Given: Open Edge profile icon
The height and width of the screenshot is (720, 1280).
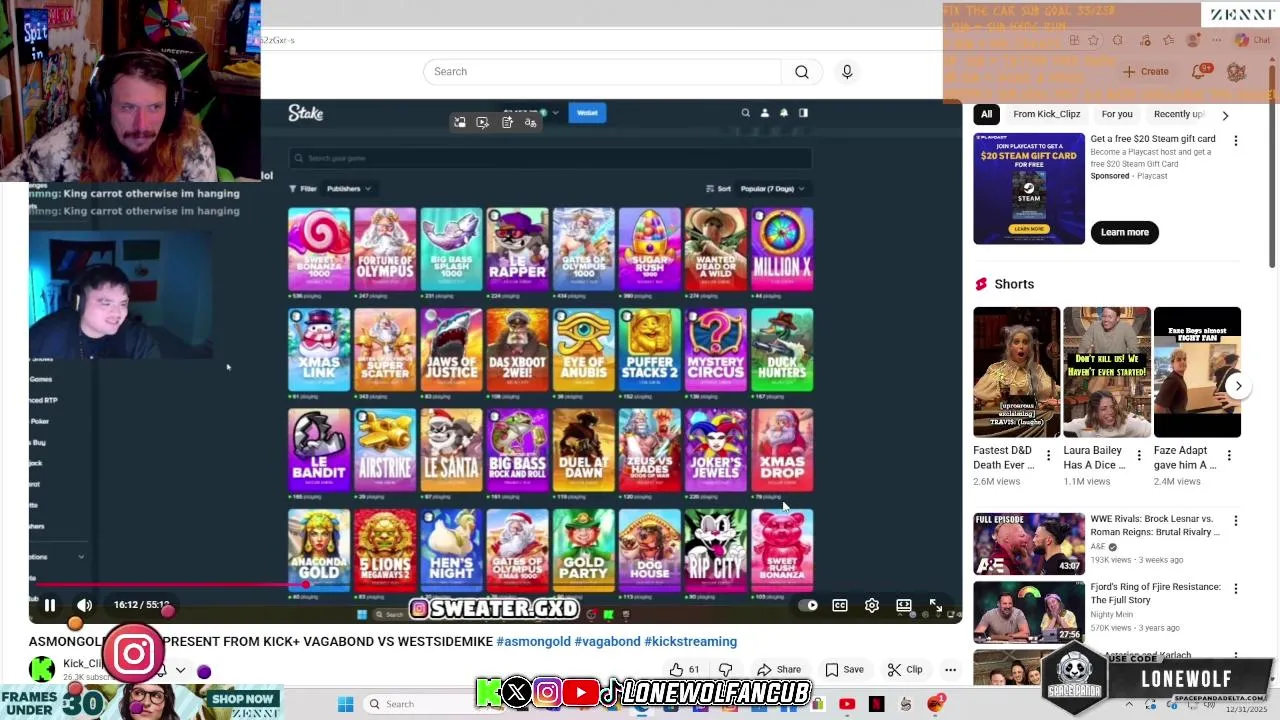Looking at the screenshot, I should point(1192,40).
